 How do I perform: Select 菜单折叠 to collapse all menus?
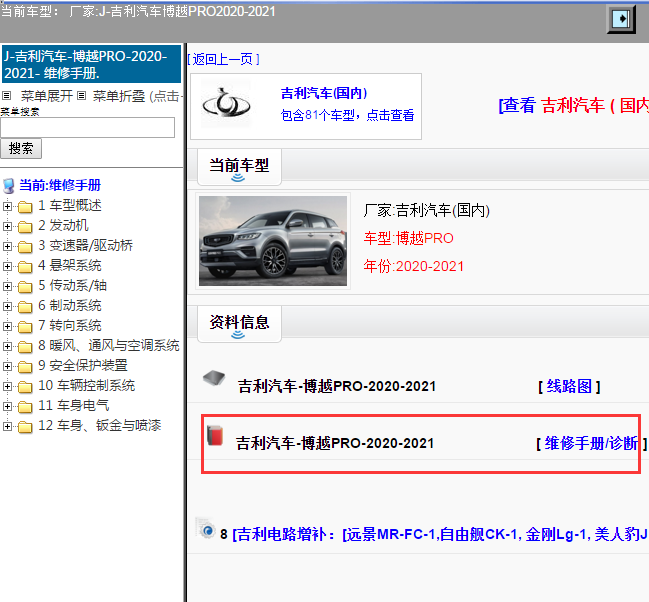coord(119,96)
